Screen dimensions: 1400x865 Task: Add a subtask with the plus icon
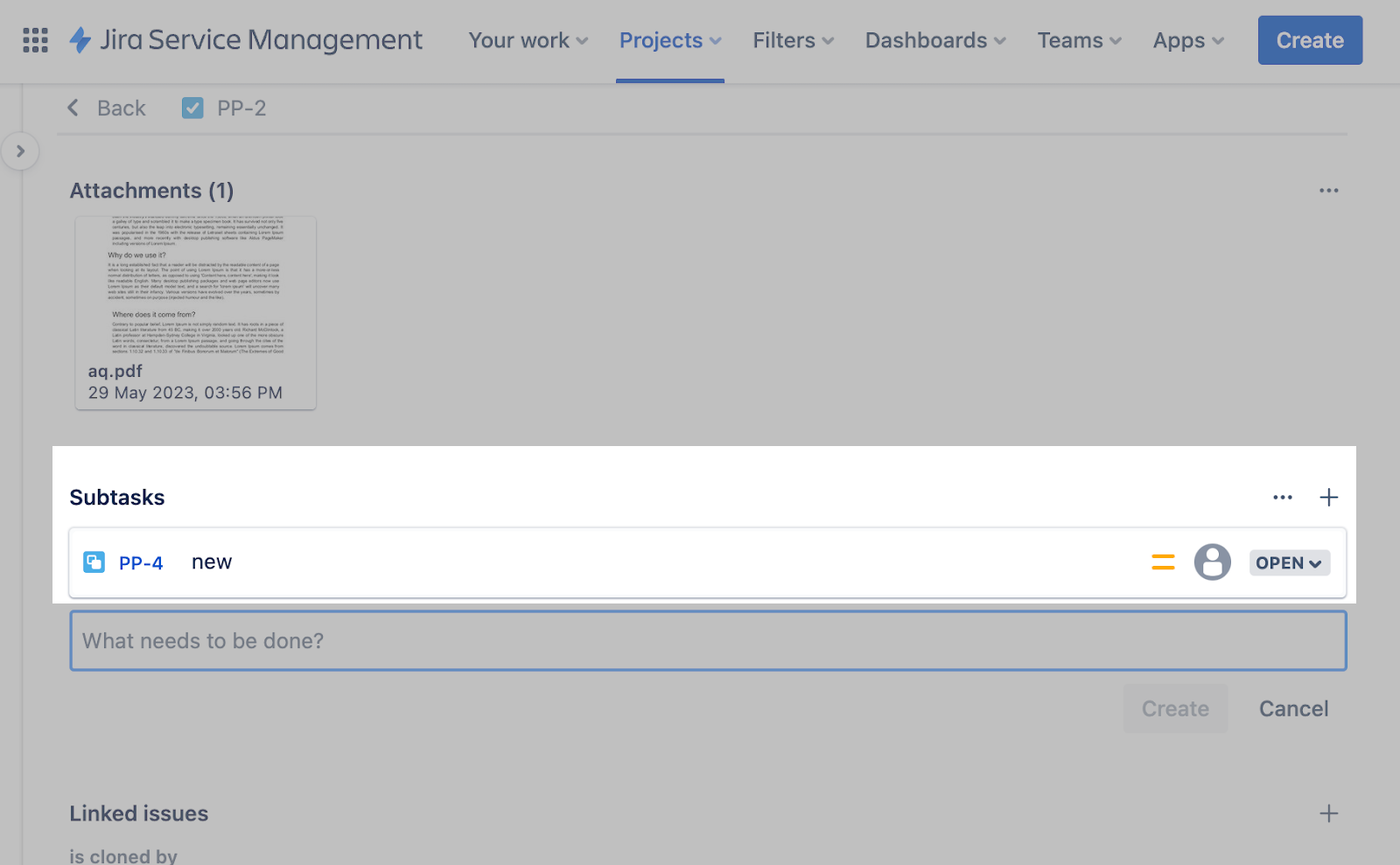pyautogui.click(x=1328, y=498)
